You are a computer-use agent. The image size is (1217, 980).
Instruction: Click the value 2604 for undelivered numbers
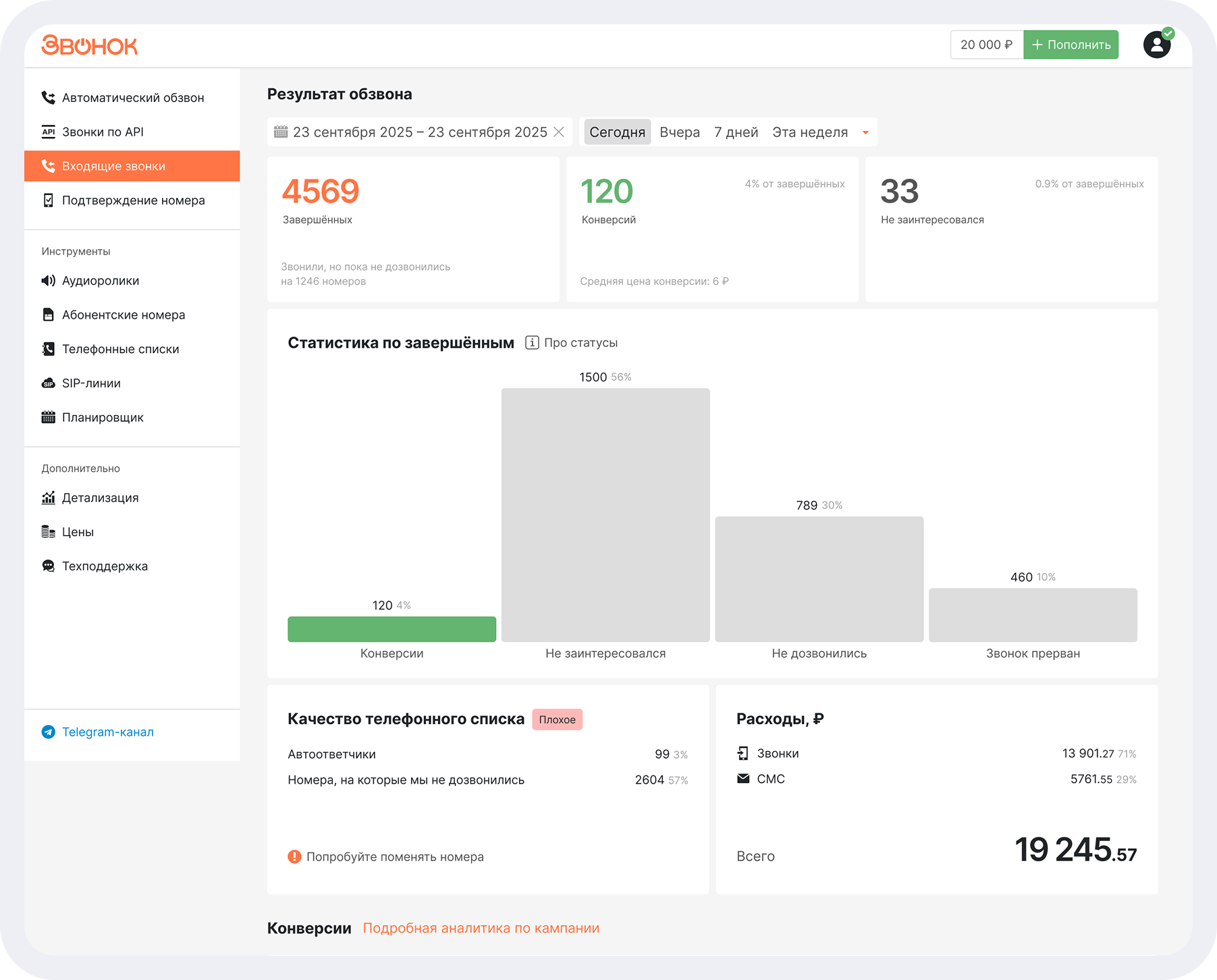click(x=649, y=780)
